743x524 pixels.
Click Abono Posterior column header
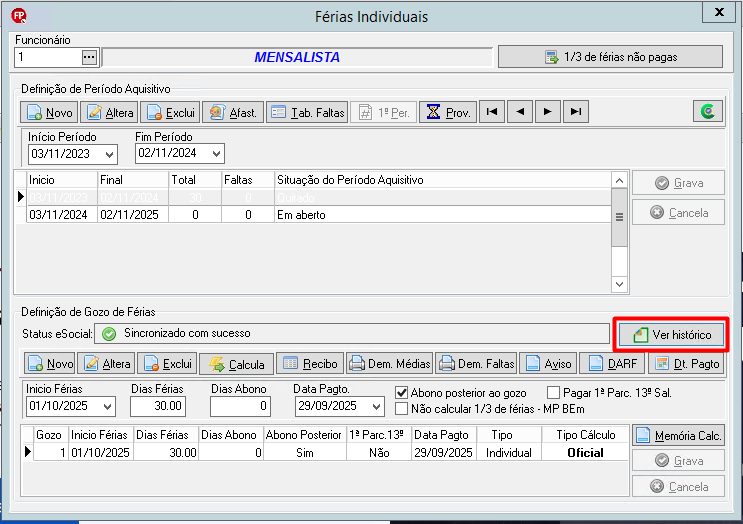pos(304,435)
